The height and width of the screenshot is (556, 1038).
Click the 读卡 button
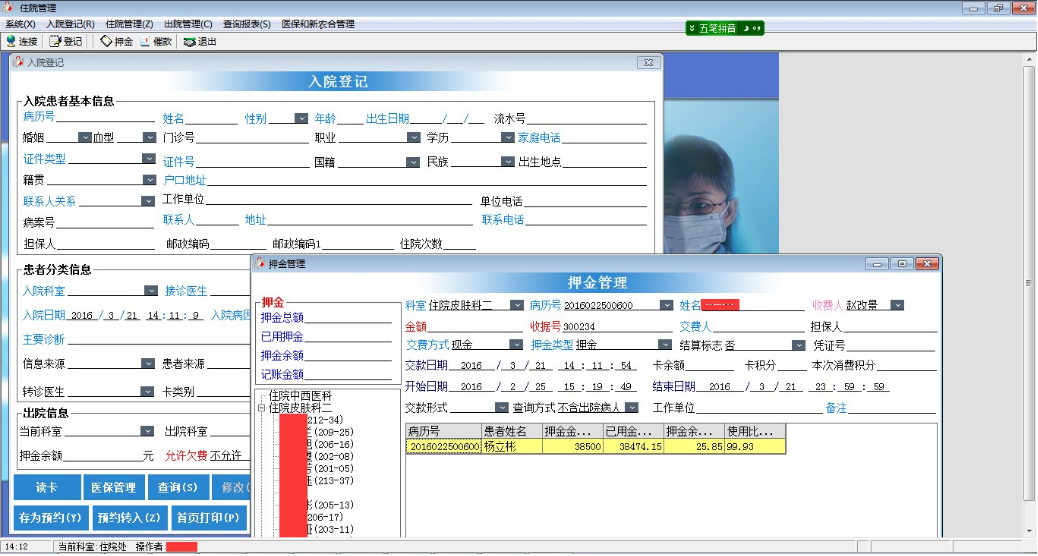pos(46,488)
